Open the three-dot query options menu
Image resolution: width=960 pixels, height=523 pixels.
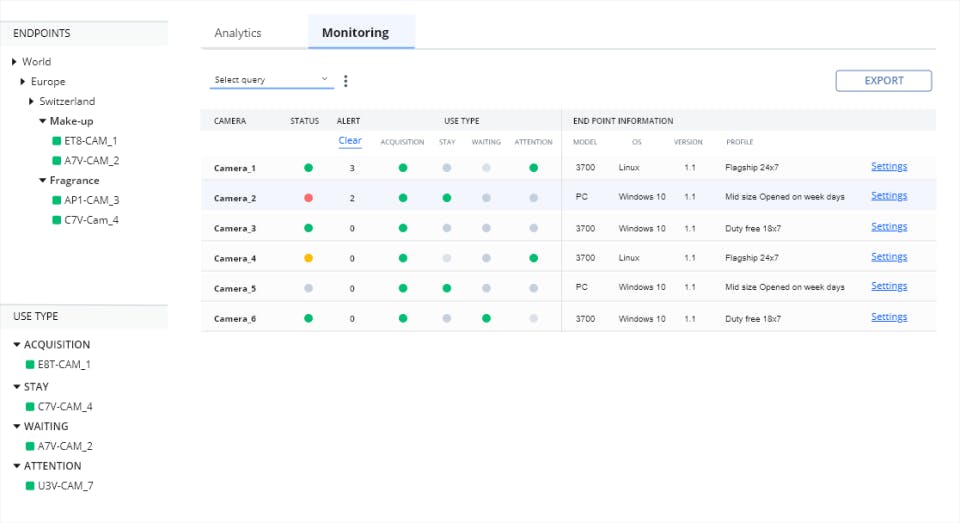[x=346, y=81]
